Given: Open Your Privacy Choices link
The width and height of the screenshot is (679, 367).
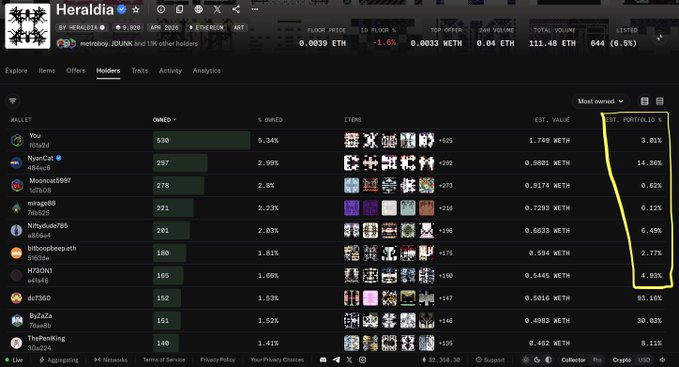Looking at the screenshot, I should pos(277,360).
